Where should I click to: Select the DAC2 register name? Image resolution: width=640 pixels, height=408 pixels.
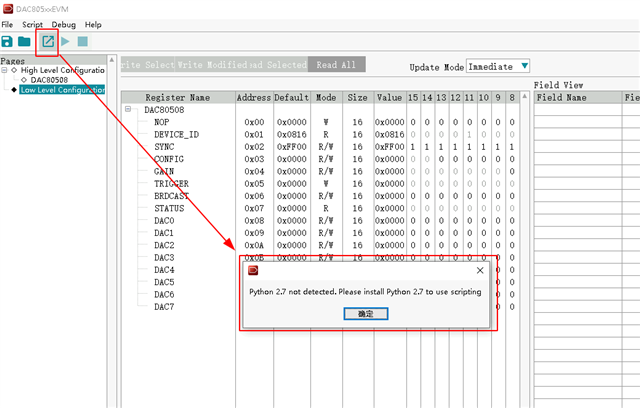pyautogui.click(x=164, y=245)
